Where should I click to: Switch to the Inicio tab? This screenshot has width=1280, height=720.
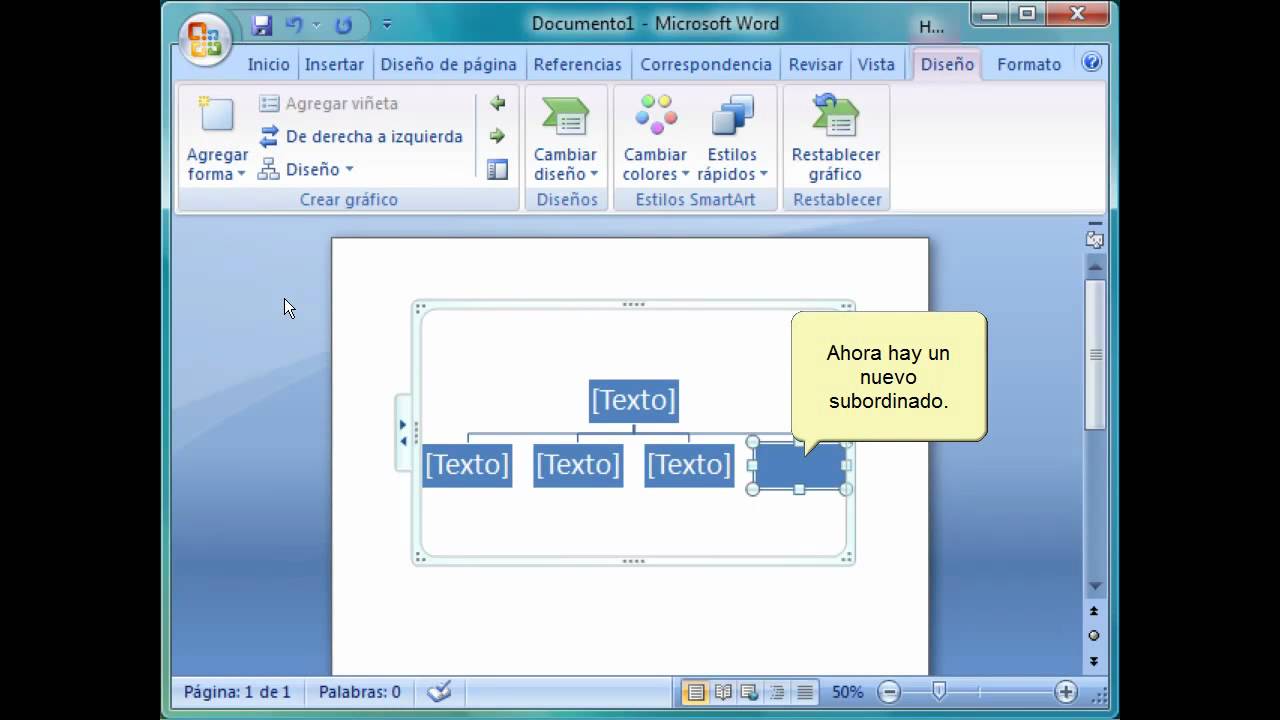(268, 64)
